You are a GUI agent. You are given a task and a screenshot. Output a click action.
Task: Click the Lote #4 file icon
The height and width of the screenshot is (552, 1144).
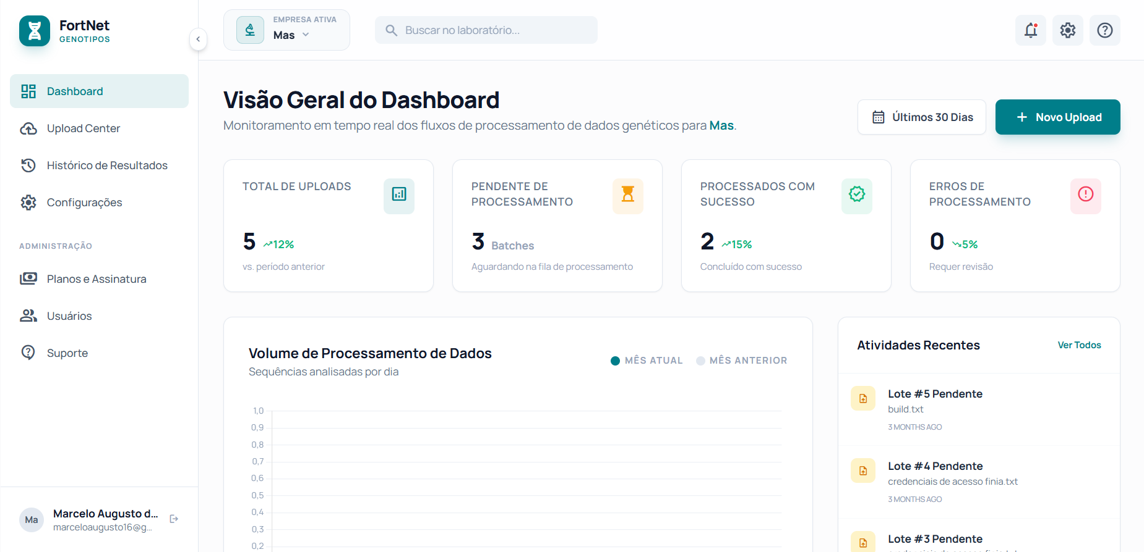pyautogui.click(x=863, y=470)
